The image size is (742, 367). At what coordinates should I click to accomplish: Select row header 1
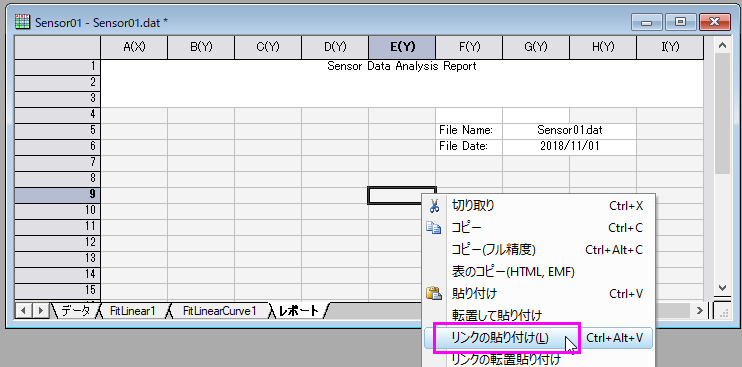click(x=57, y=67)
